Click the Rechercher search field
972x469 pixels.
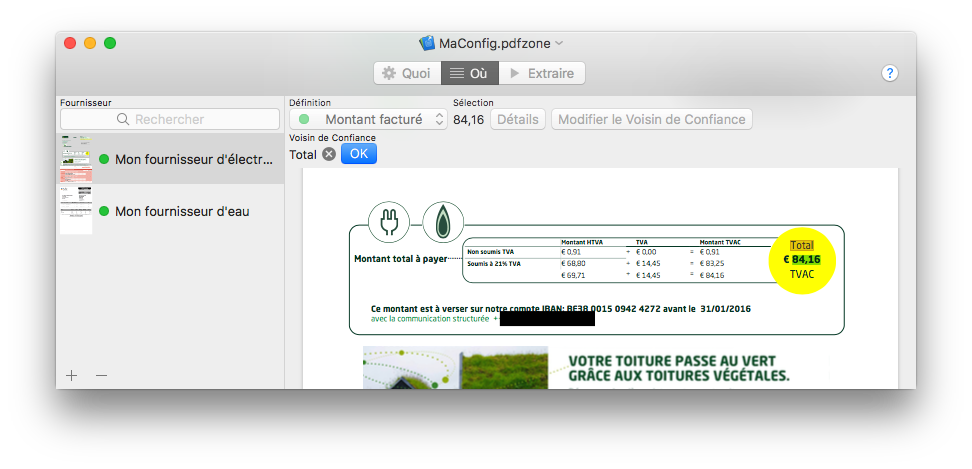170,119
